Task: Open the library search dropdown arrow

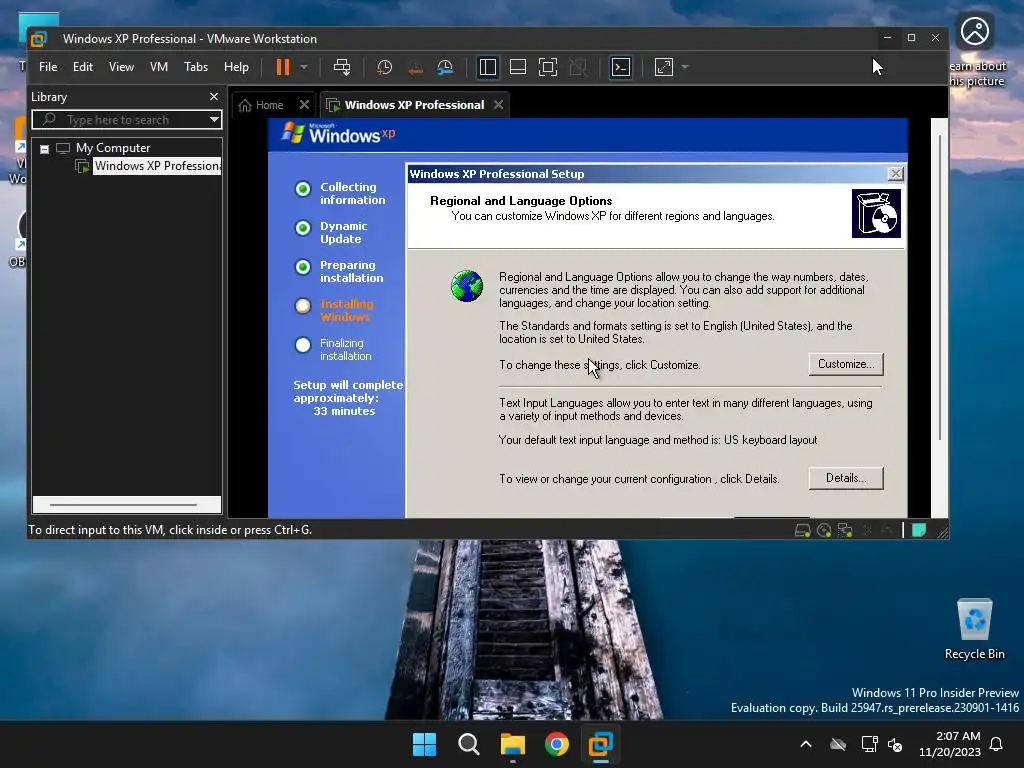Action: coord(214,120)
